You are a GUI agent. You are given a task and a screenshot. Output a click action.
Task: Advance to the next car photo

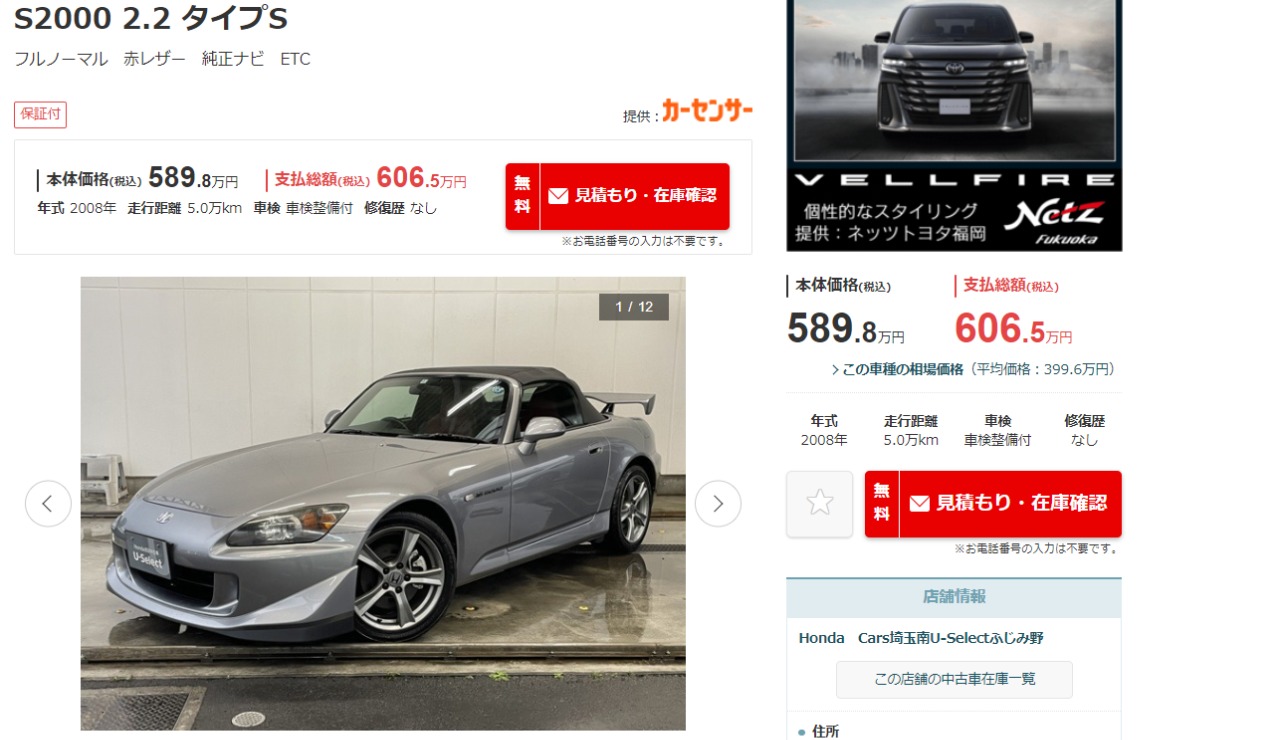click(x=718, y=503)
